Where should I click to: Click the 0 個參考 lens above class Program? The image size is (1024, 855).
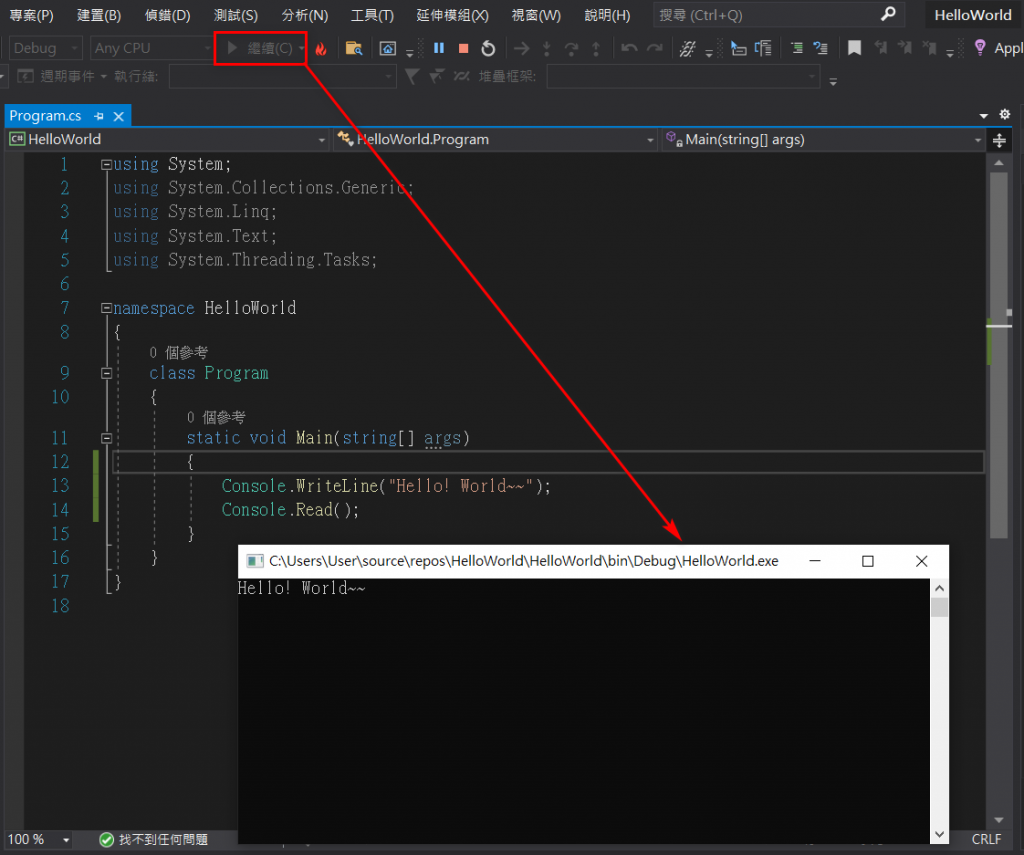[x=179, y=353]
